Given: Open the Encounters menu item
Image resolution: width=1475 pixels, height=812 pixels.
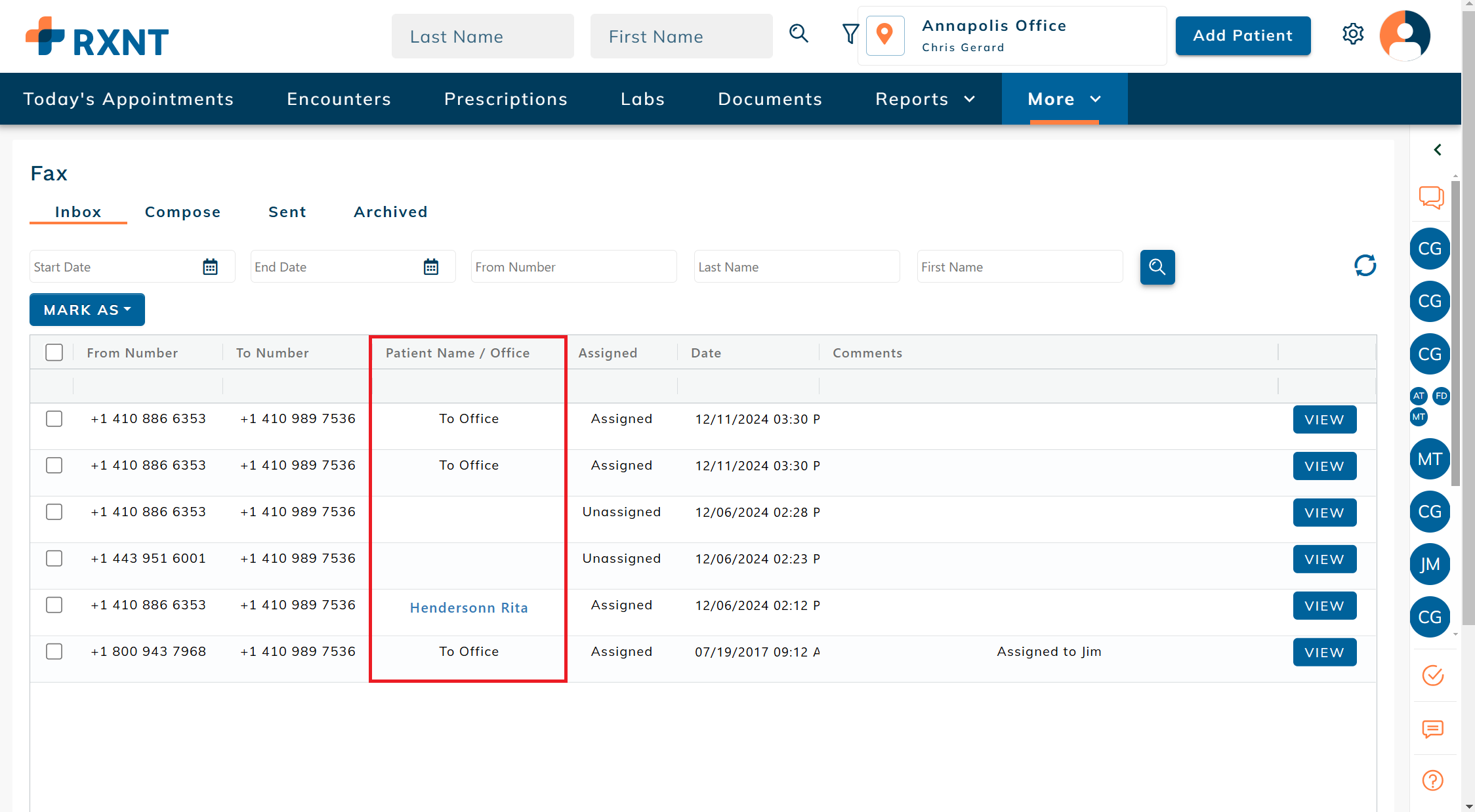Looking at the screenshot, I should pos(339,99).
